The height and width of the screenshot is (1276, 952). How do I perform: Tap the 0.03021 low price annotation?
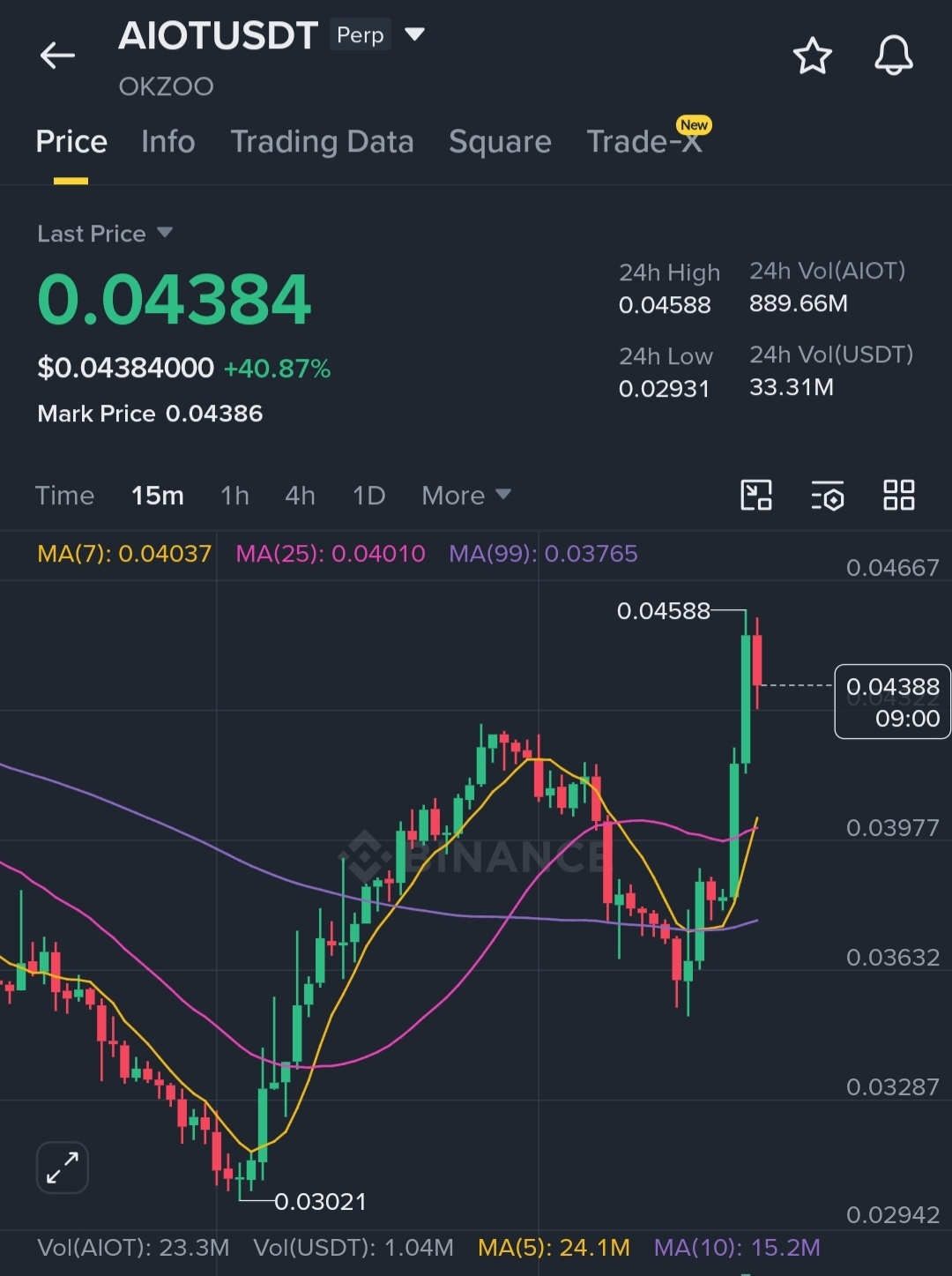pos(321,1201)
